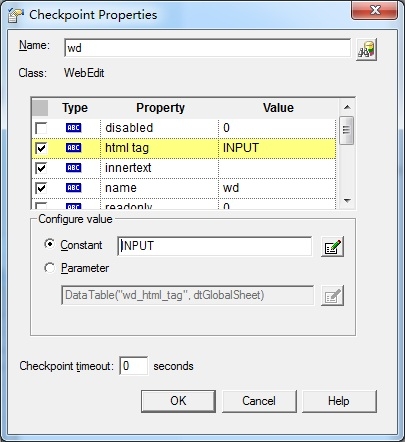Click the 0 value cell in disabled row

point(277,128)
